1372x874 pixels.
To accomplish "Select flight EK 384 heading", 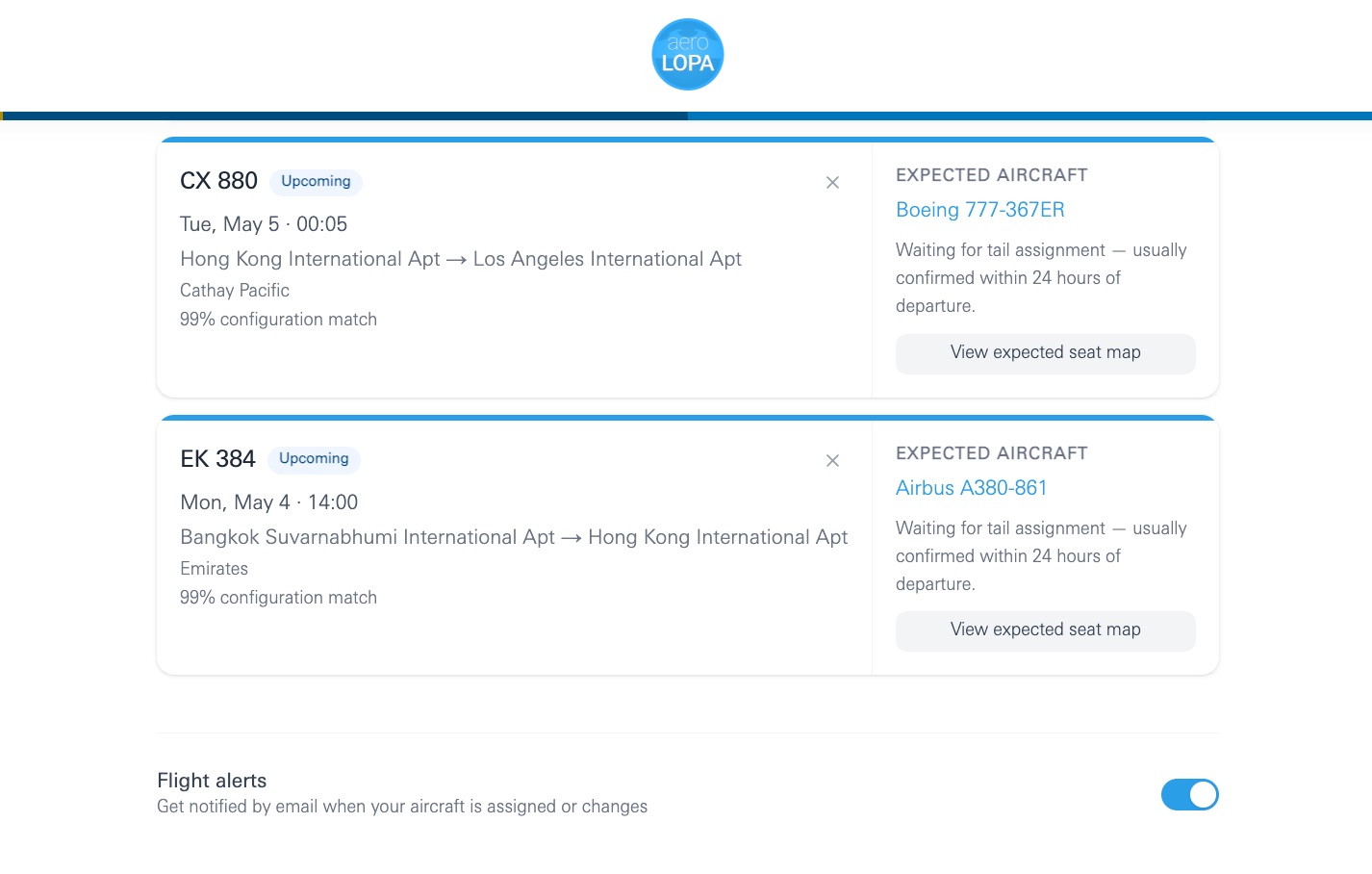I will 217,459.
